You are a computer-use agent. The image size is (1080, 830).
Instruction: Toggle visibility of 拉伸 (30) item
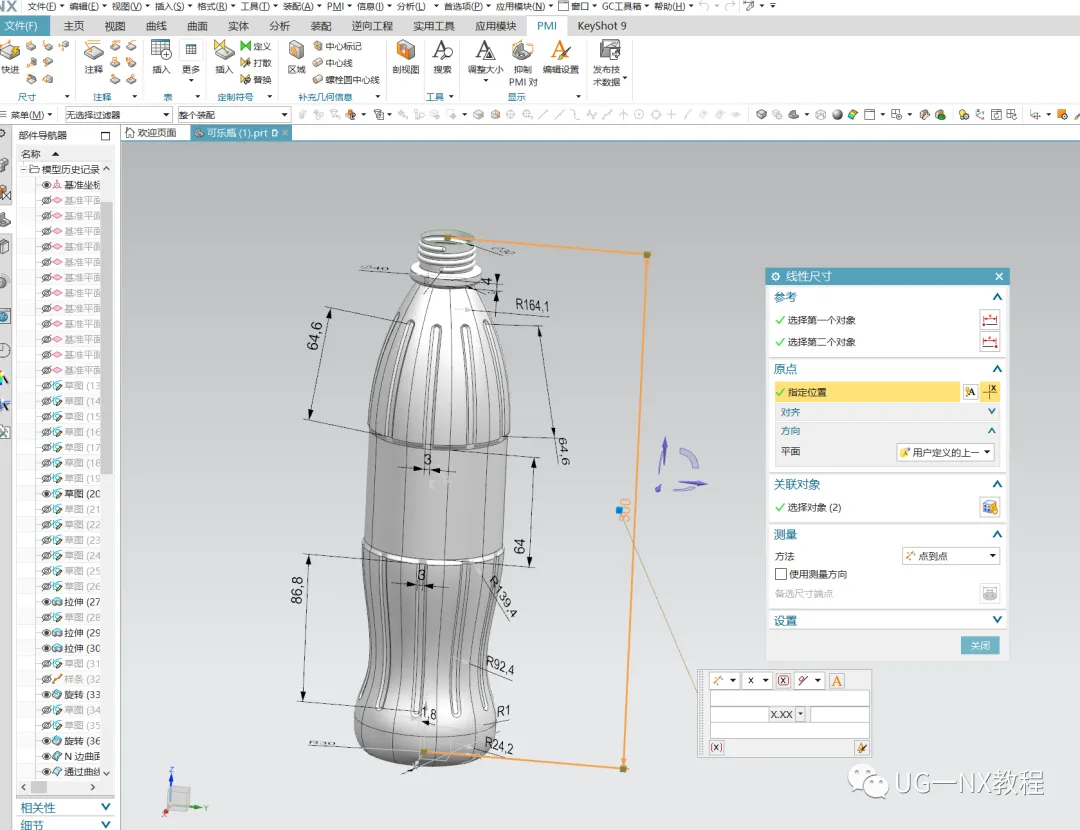tap(47, 648)
